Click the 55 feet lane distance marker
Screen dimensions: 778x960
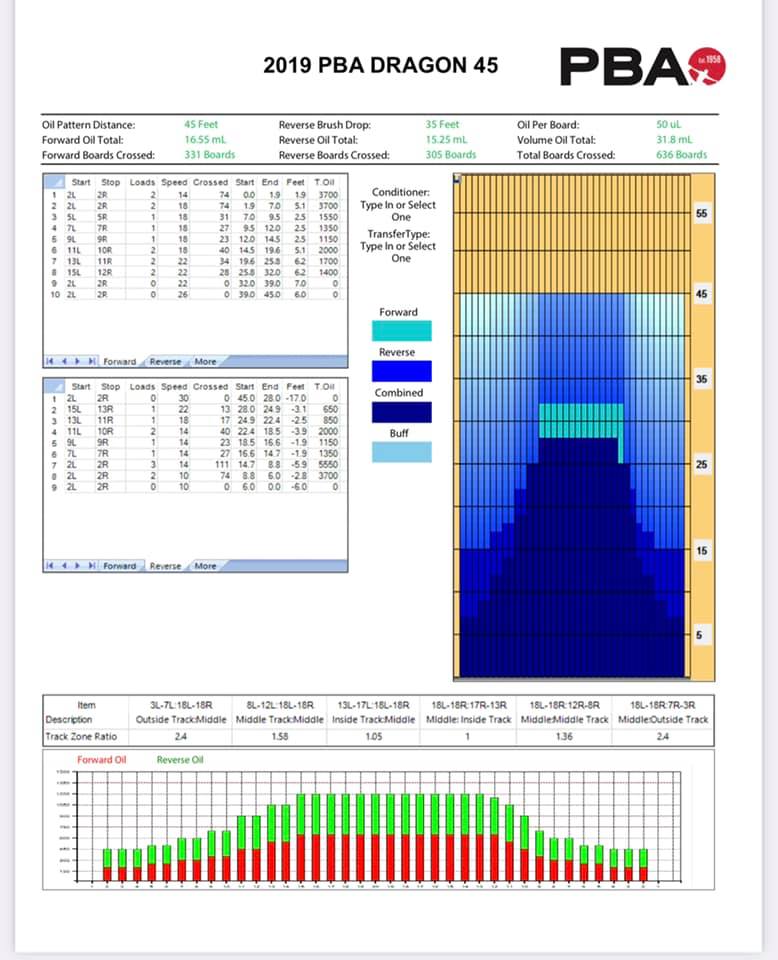701,214
